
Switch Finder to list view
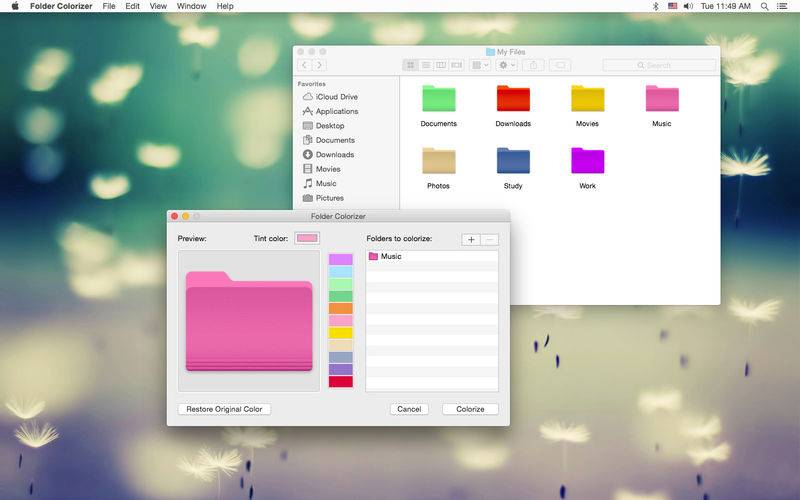pyautogui.click(x=426, y=65)
